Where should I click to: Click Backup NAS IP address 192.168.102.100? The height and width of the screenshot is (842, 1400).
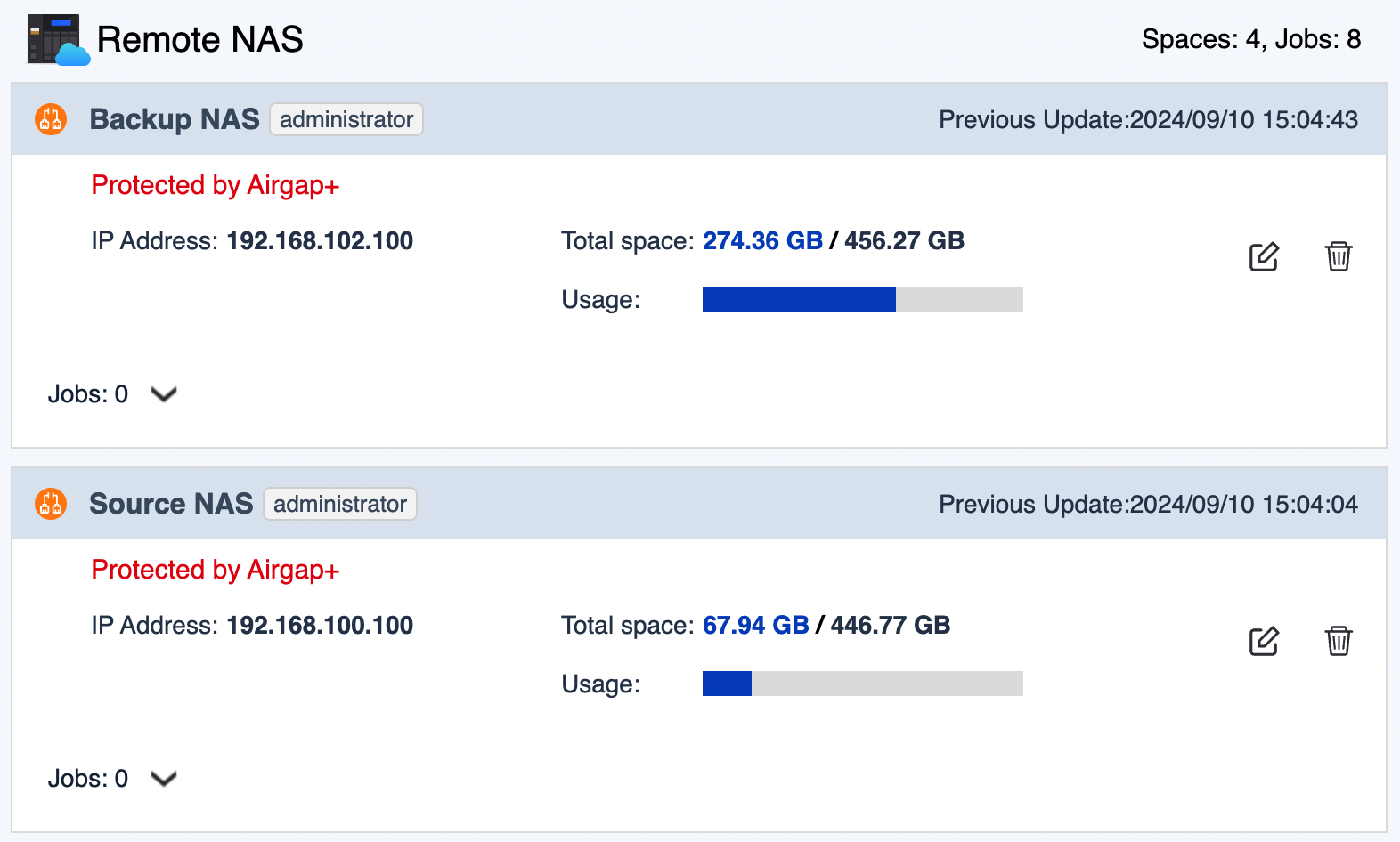tap(320, 241)
